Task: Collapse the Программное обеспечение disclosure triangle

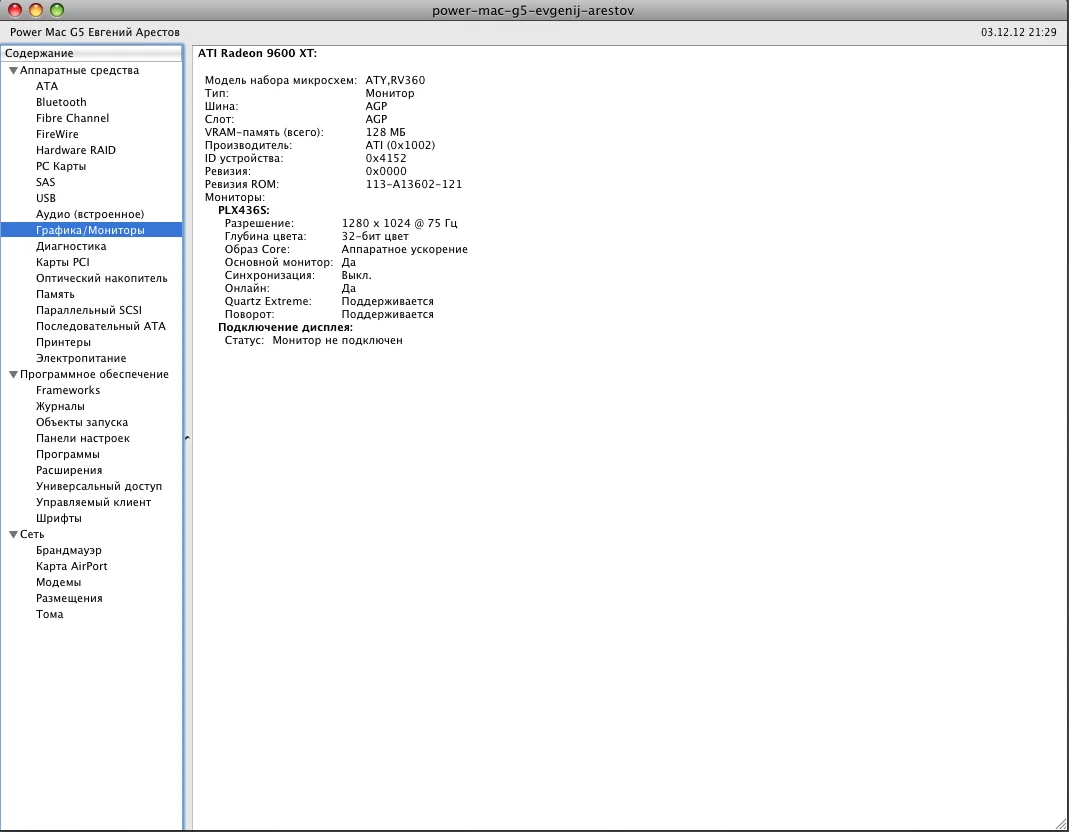Action: click(x=13, y=375)
